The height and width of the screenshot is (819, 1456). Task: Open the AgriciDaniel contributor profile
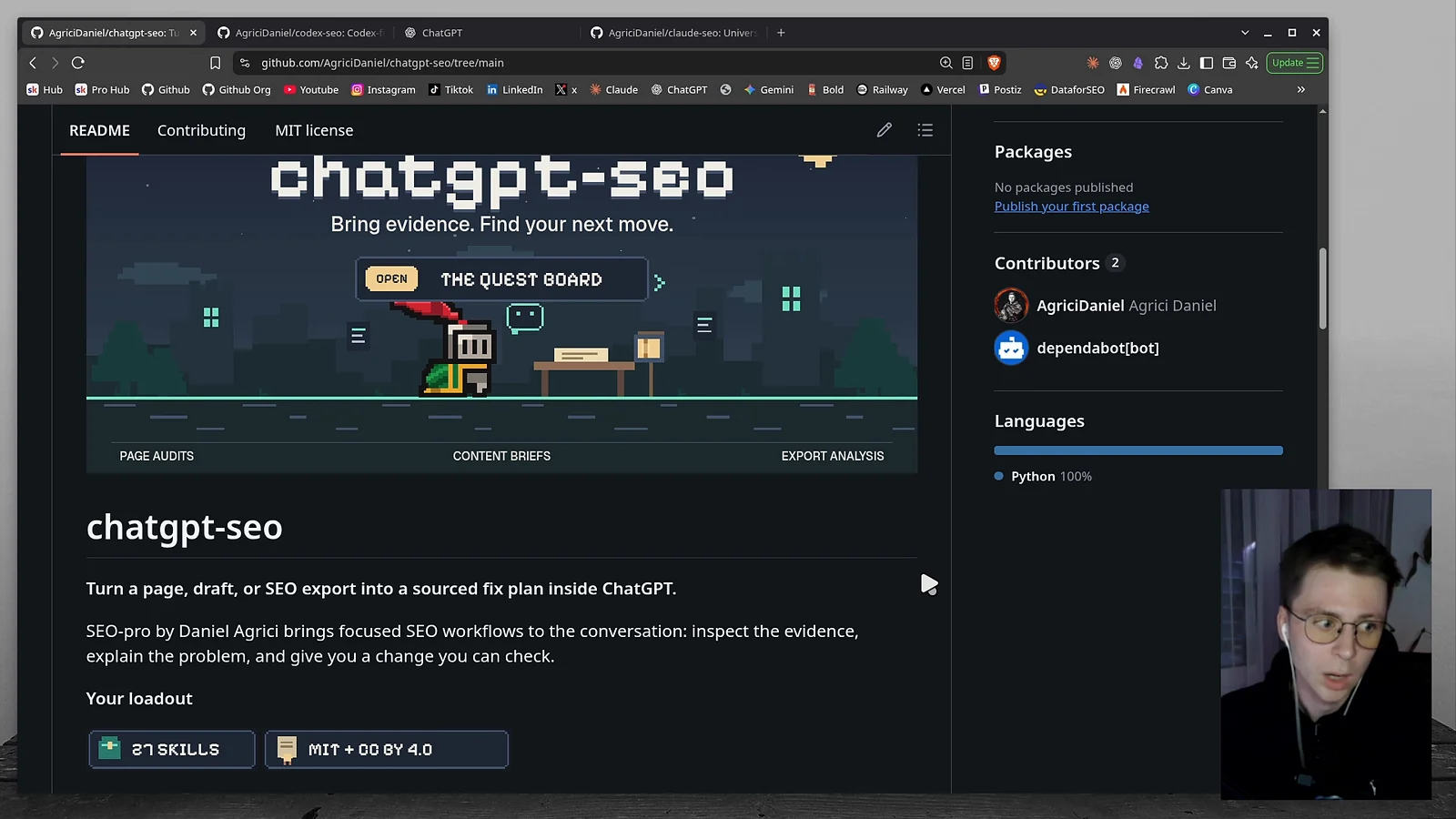(x=1080, y=306)
